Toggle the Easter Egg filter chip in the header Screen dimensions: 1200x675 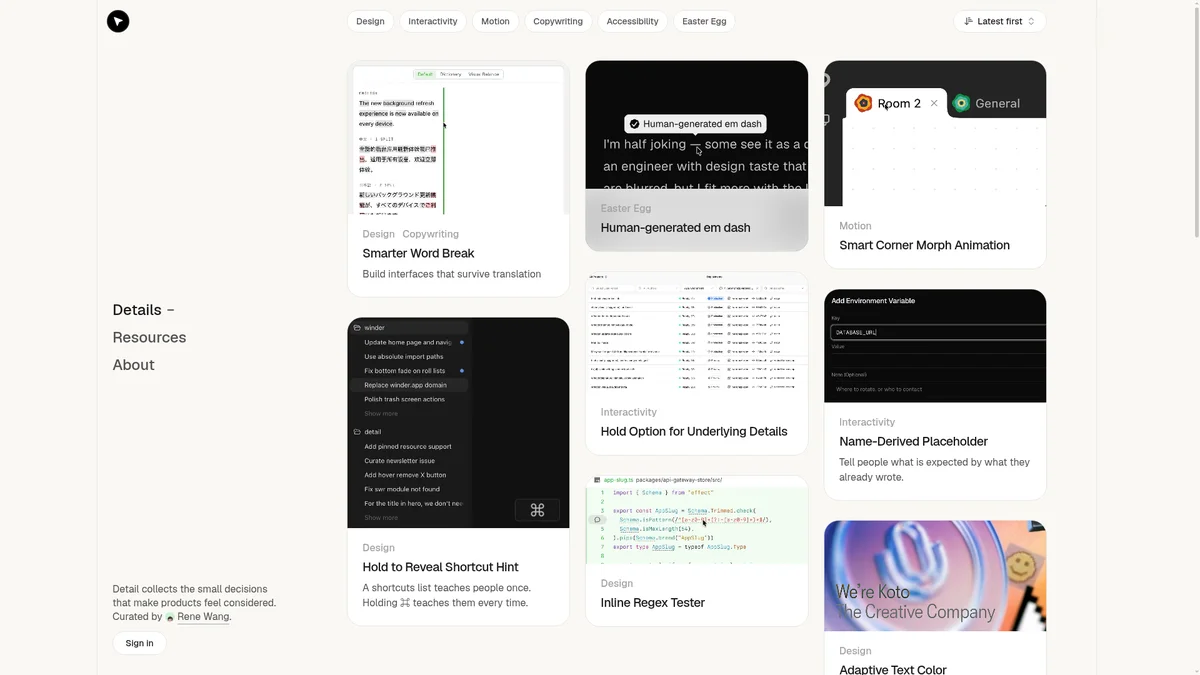pos(704,21)
